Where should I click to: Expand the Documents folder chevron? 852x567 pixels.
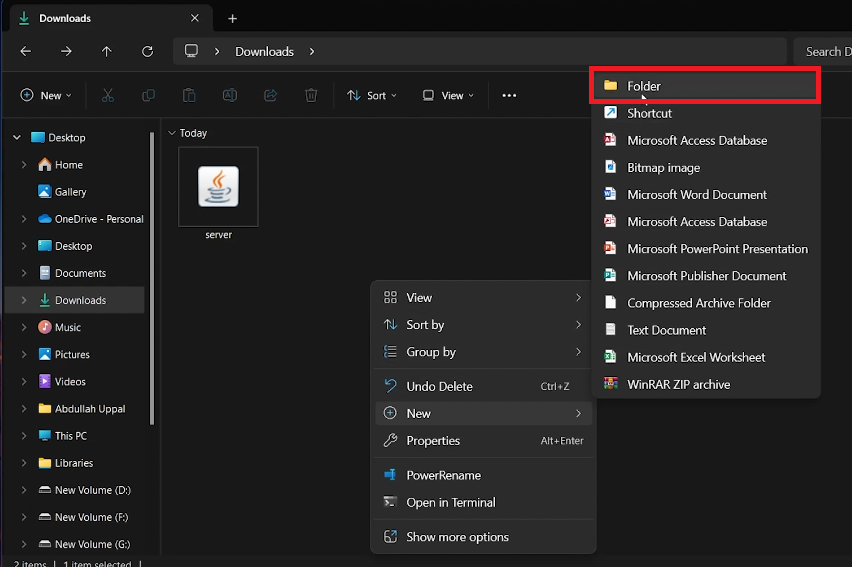(x=24, y=273)
